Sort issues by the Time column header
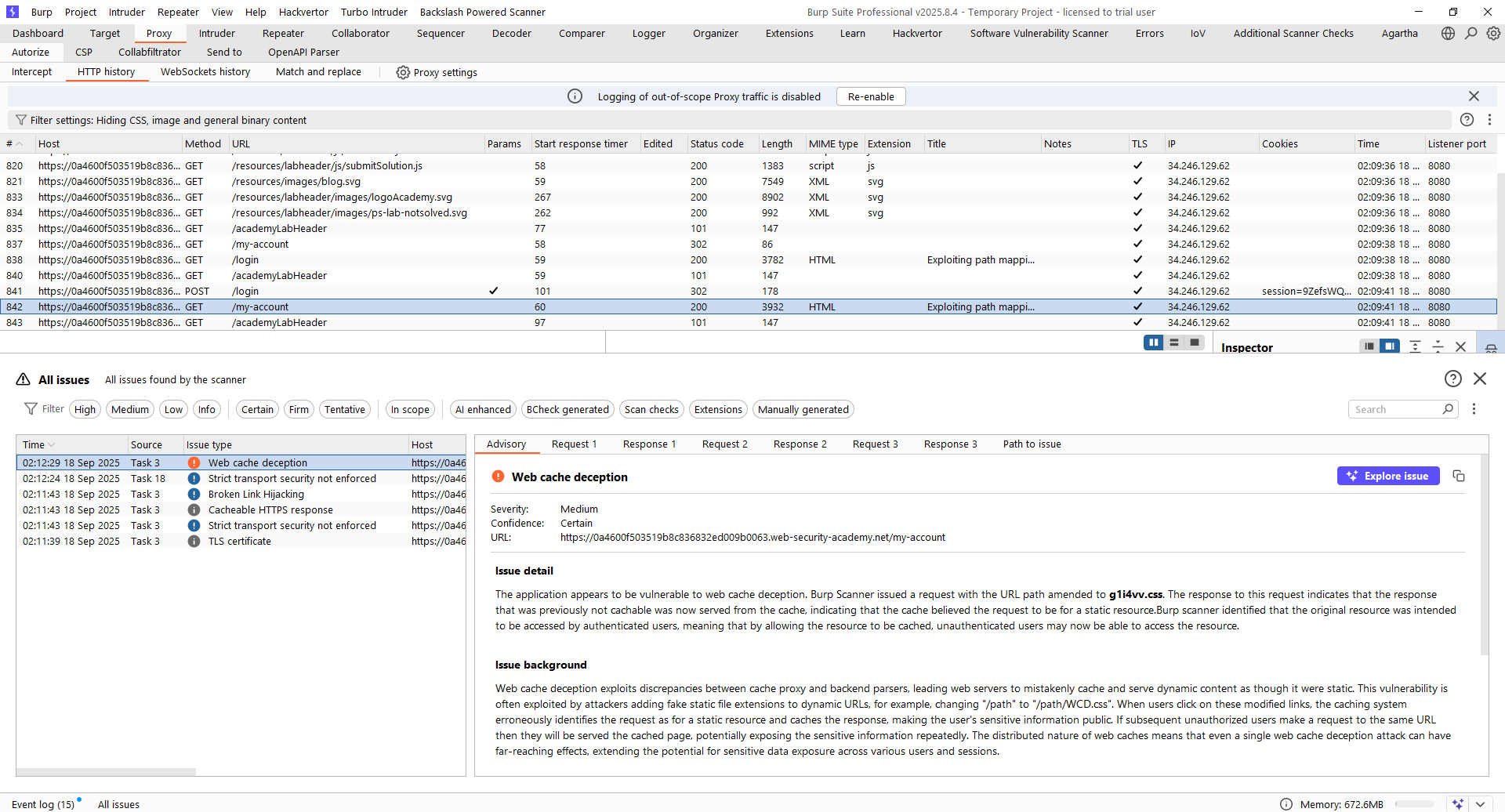 pyautogui.click(x=34, y=444)
